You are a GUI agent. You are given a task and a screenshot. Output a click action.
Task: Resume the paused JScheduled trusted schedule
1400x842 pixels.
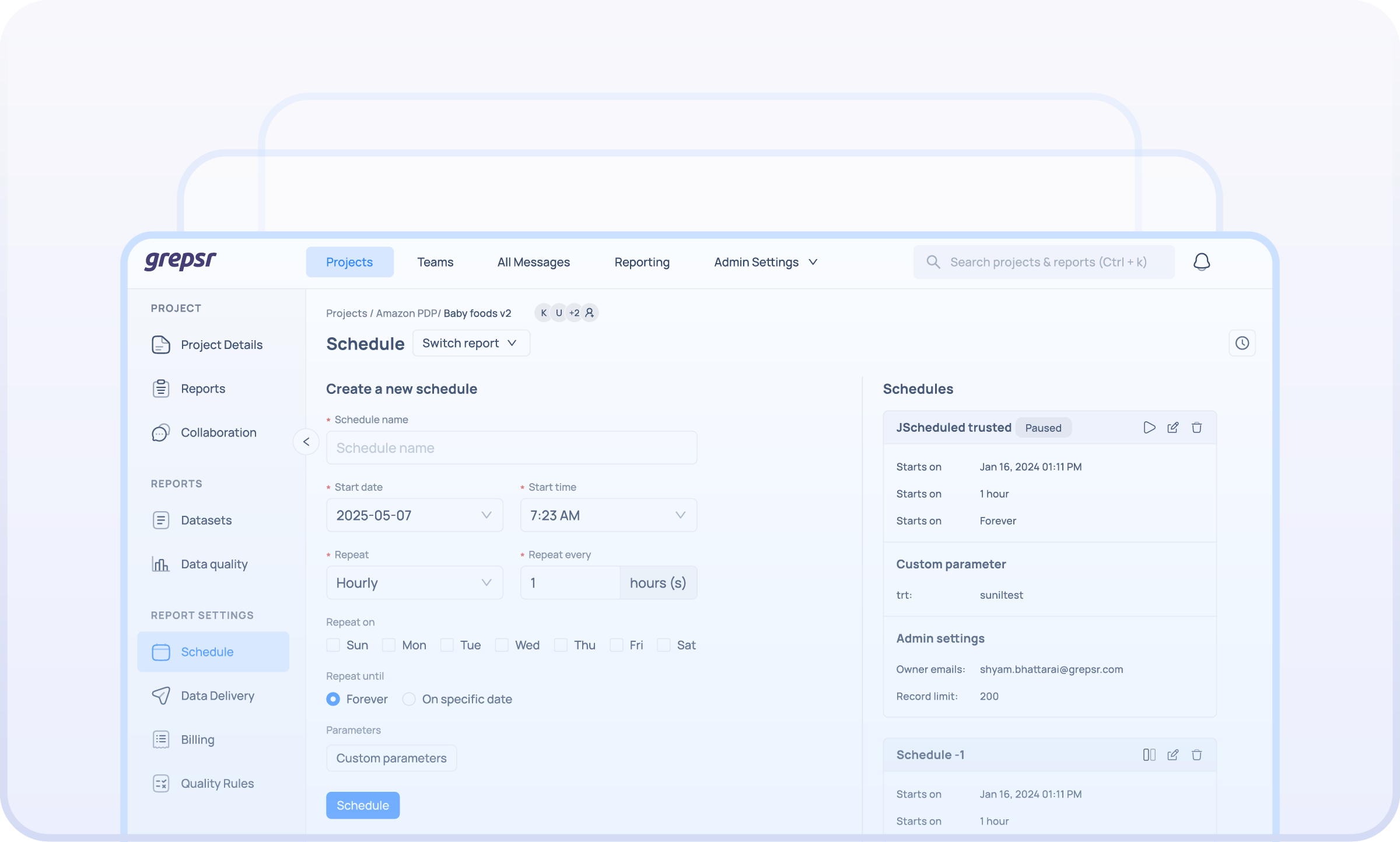click(1149, 428)
